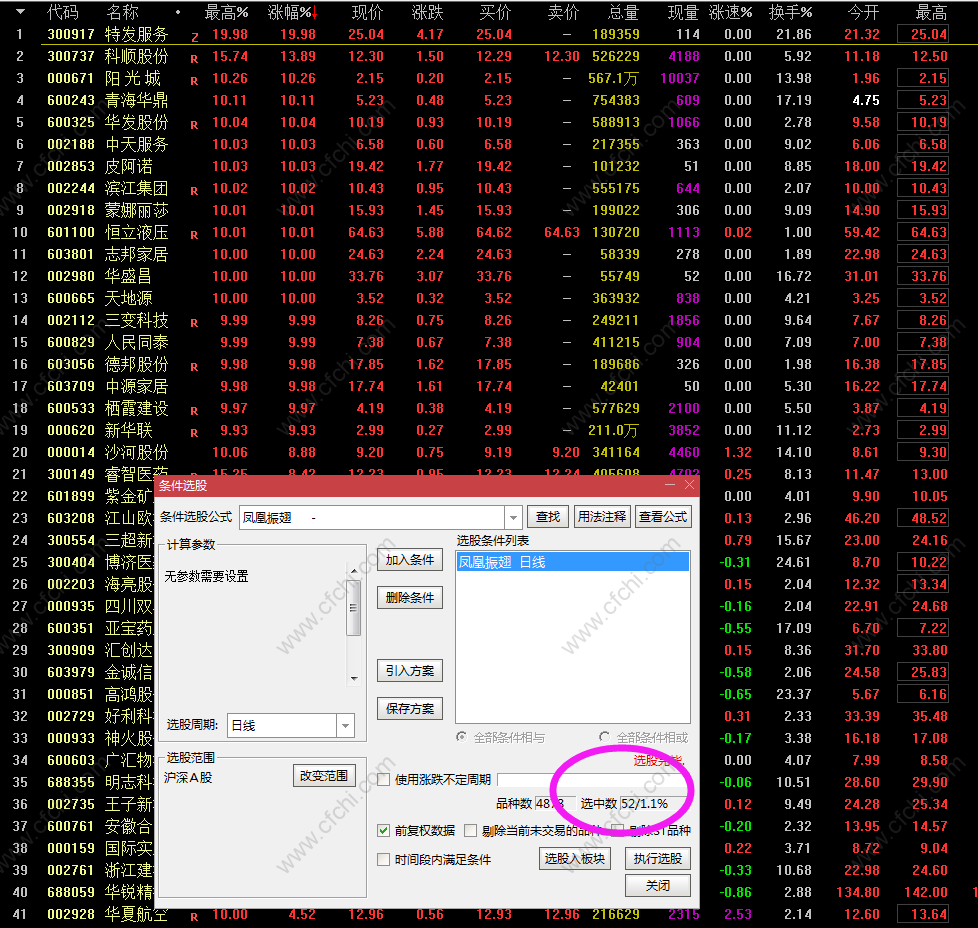Open the 条件选股公式 dropdown arrow
Viewport: 978px width, 928px height.
(513, 517)
